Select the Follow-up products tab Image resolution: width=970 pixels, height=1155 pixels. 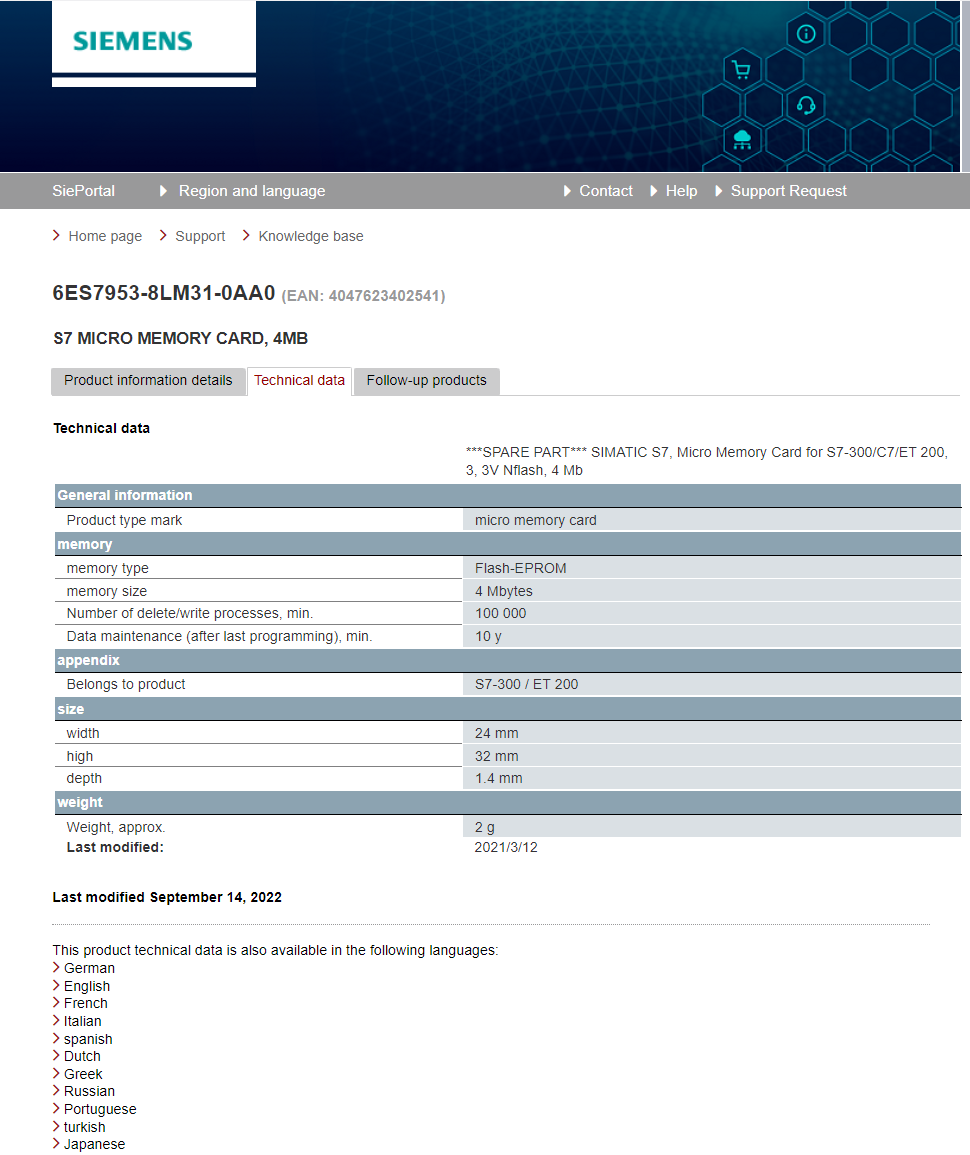point(426,380)
